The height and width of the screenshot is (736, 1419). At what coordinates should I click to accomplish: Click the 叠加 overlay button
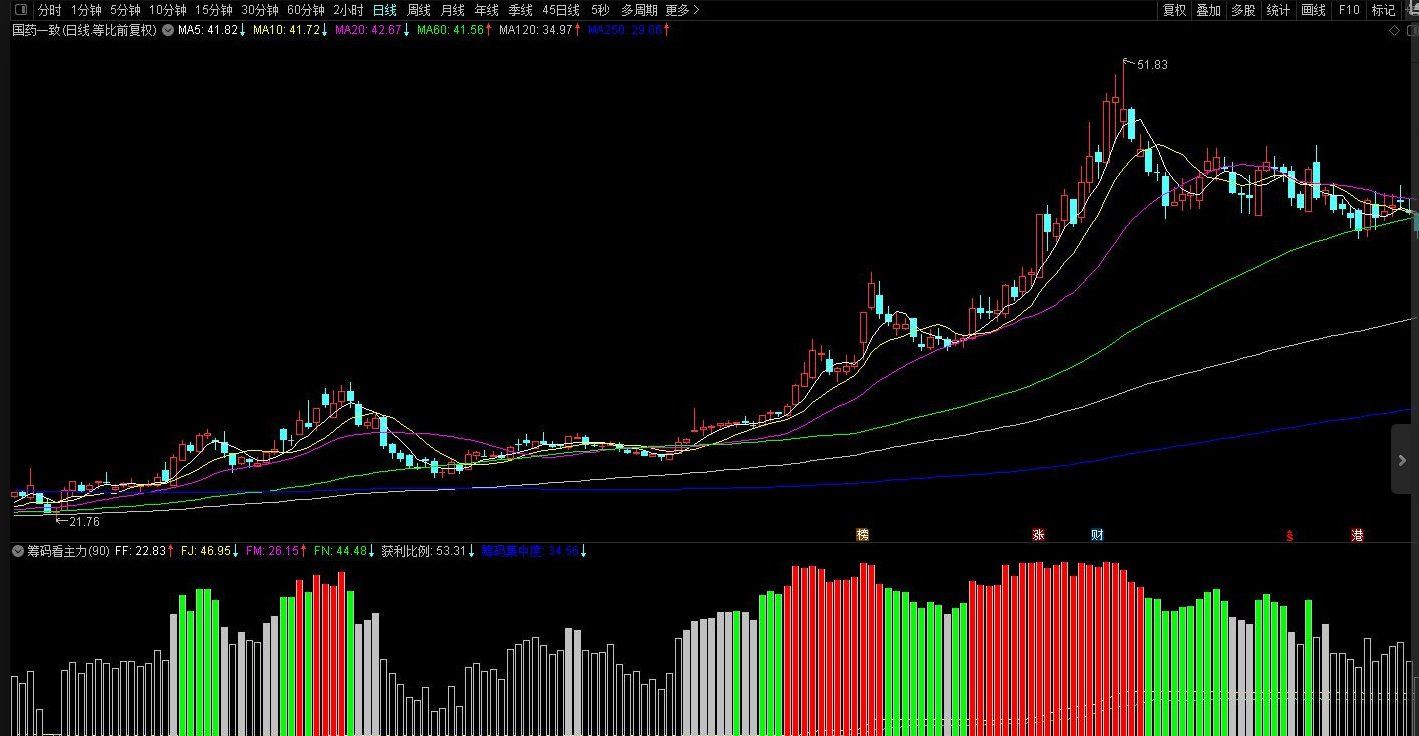1208,10
